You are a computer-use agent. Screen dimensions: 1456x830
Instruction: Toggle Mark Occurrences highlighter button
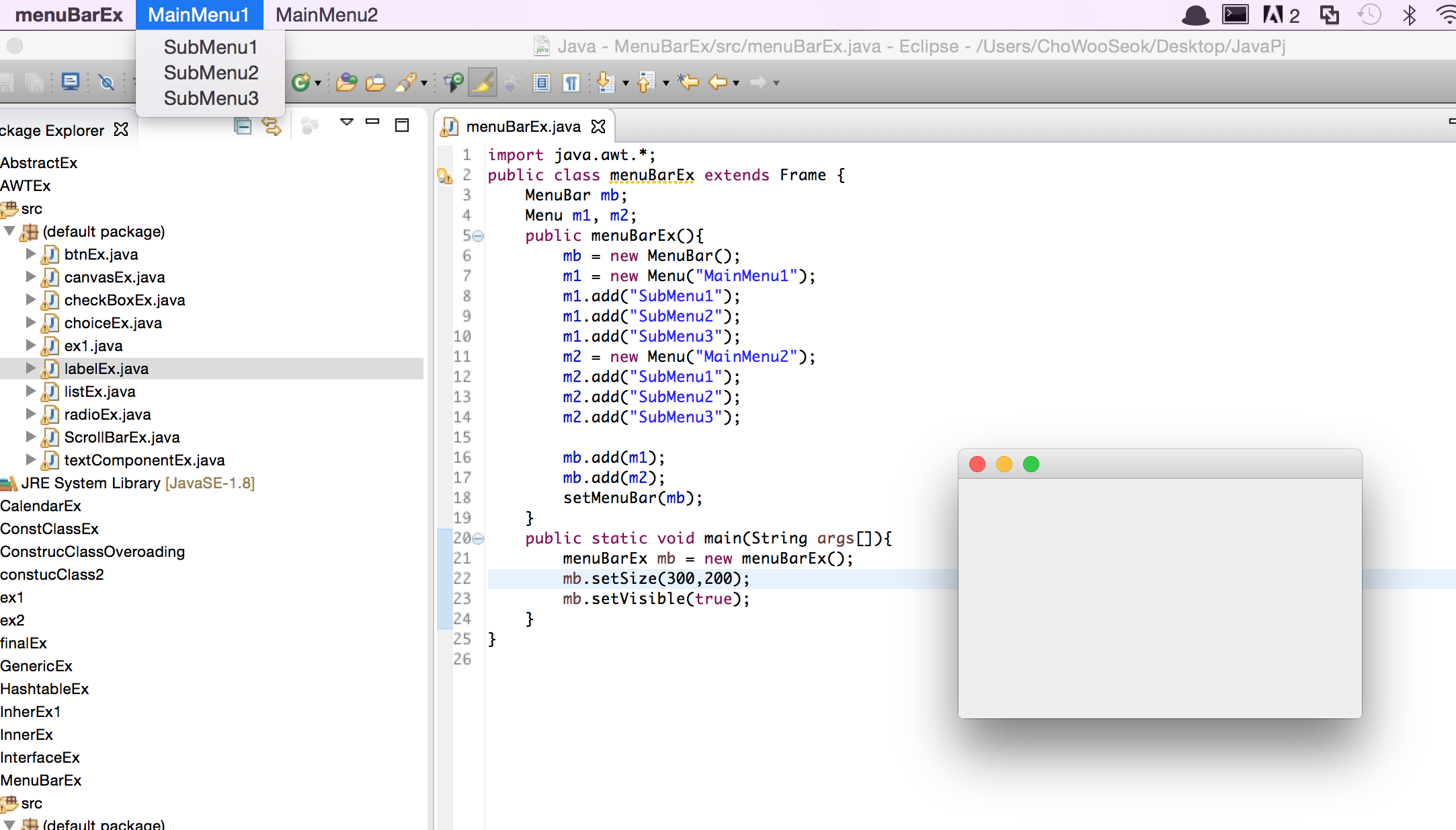[483, 82]
